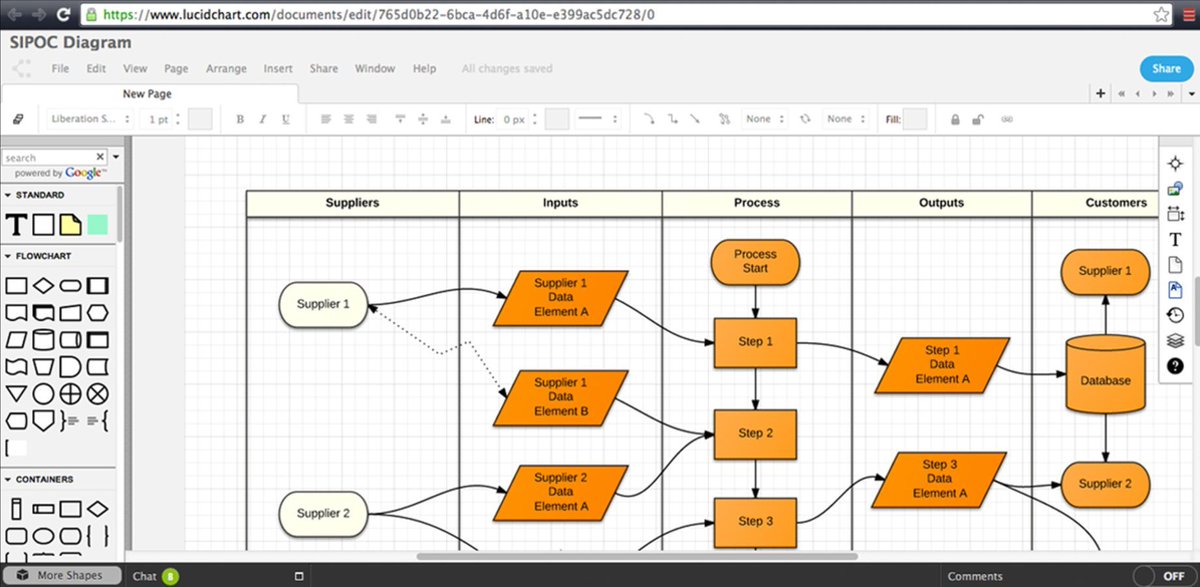The width and height of the screenshot is (1200, 587).
Task: Click the blue Share button
Action: pos(1165,68)
